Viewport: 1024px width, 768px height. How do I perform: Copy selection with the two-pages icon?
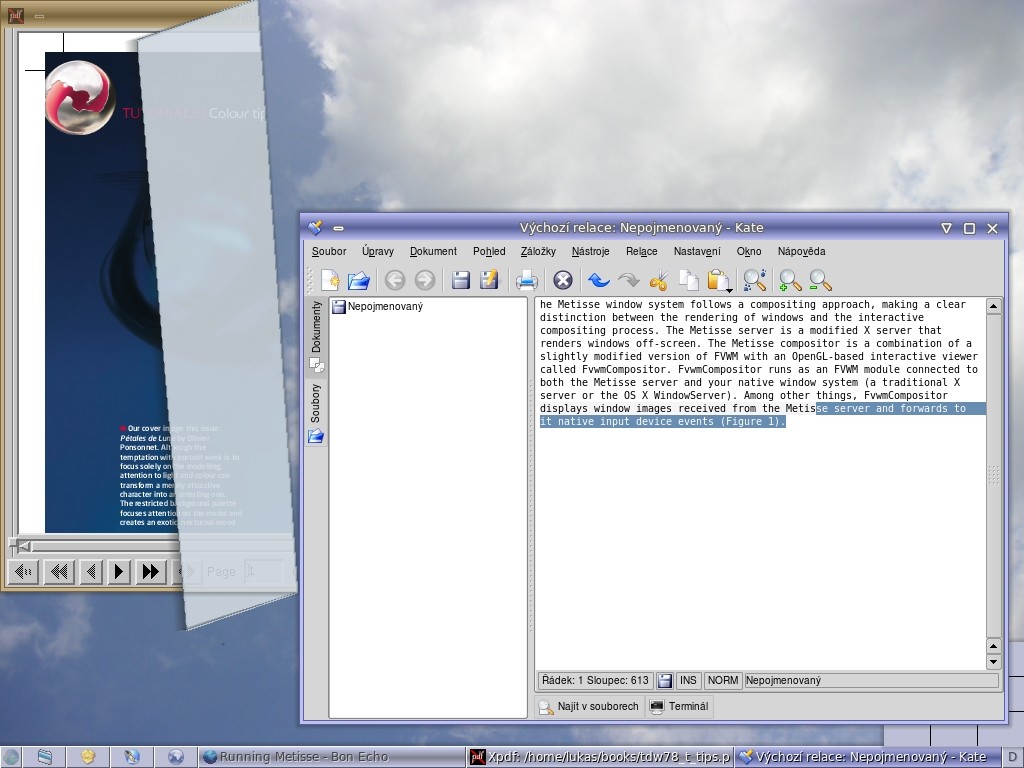[x=688, y=280]
